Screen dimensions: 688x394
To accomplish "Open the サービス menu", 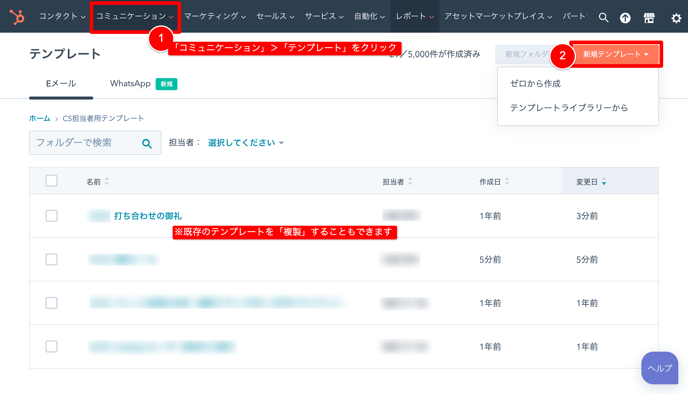I will pos(324,16).
